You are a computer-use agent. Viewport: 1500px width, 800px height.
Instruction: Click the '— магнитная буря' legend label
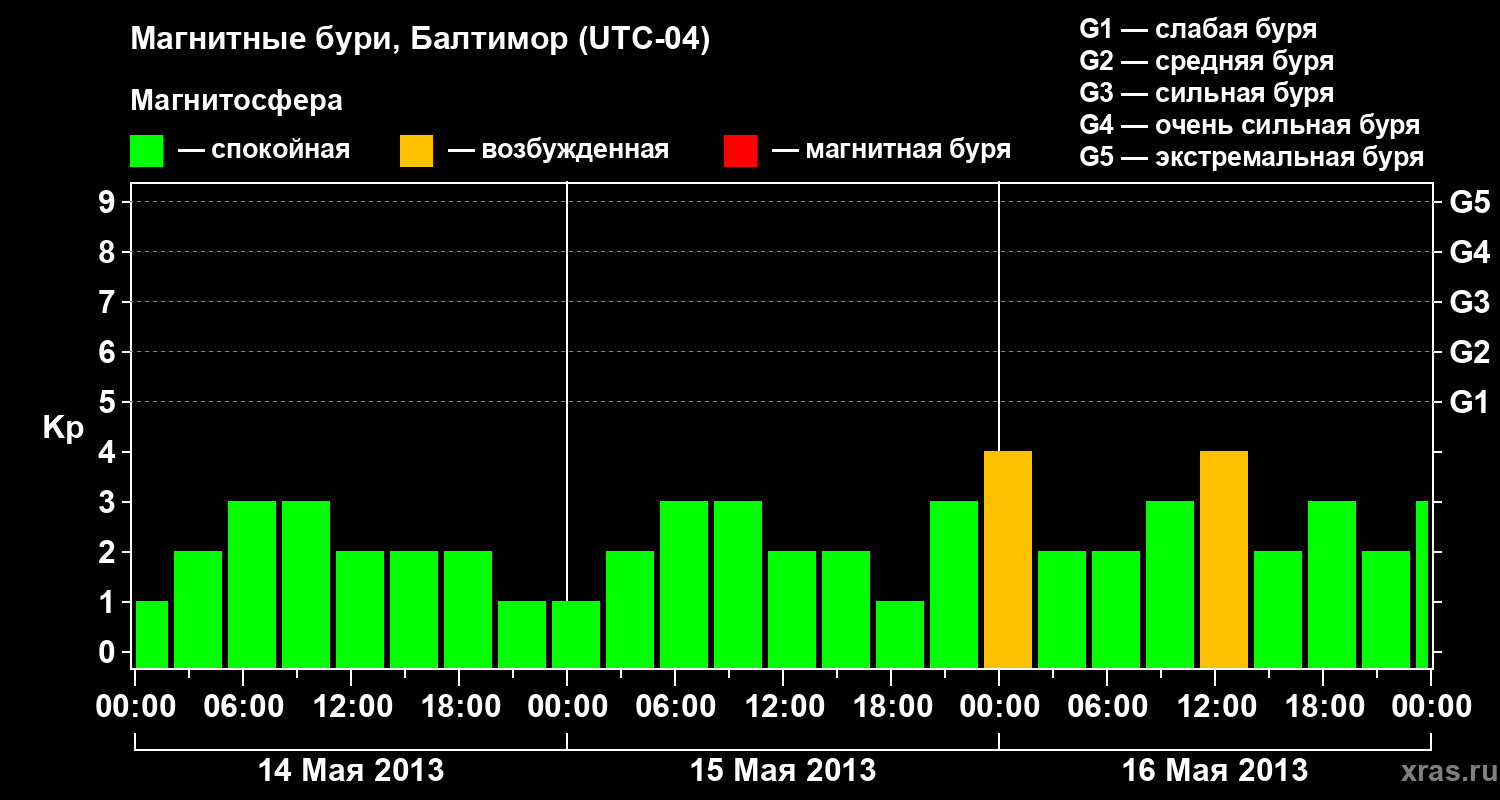click(892, 150)
